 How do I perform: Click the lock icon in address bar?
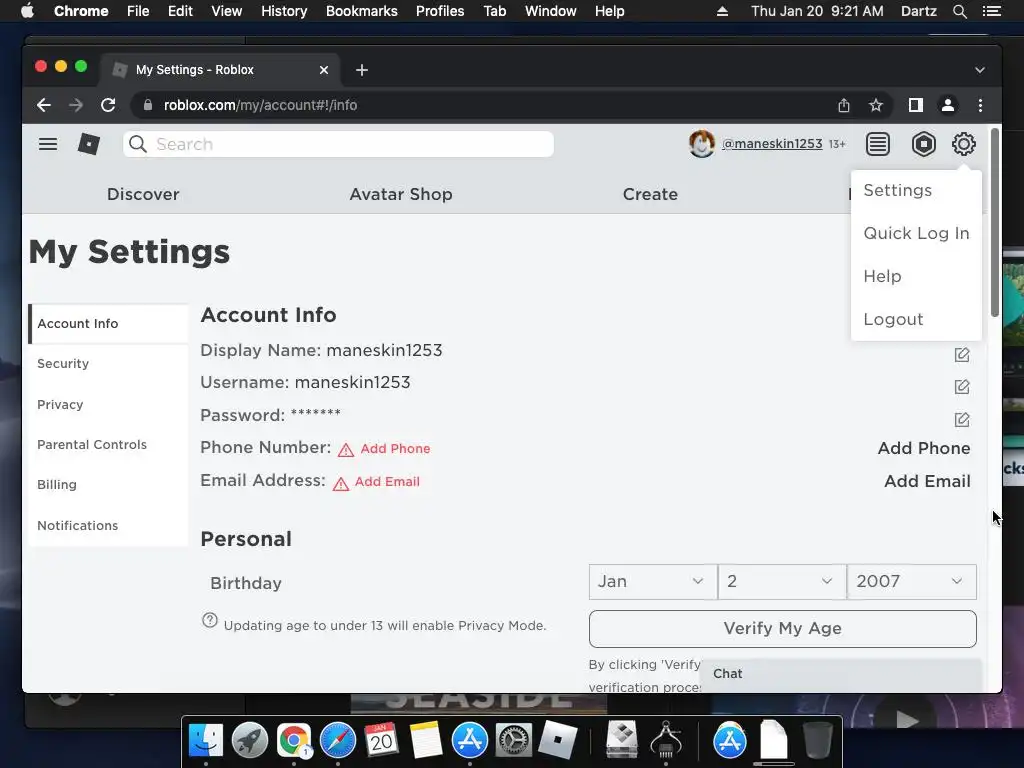[x=148, y=105]
